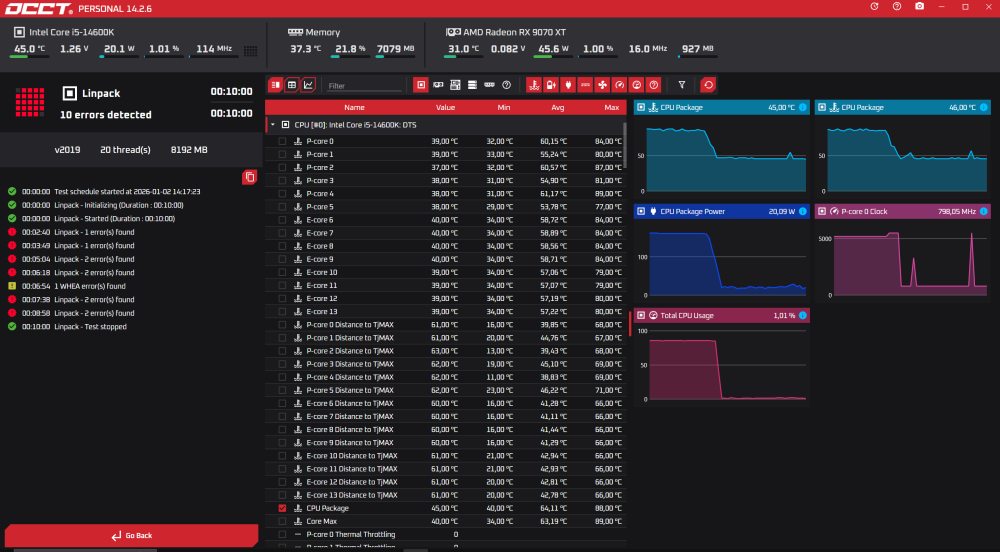Toggle the temperature sensor filter icon
Image resolution: width=1000 pixels, height=552 pixels.
click(534, 85)
